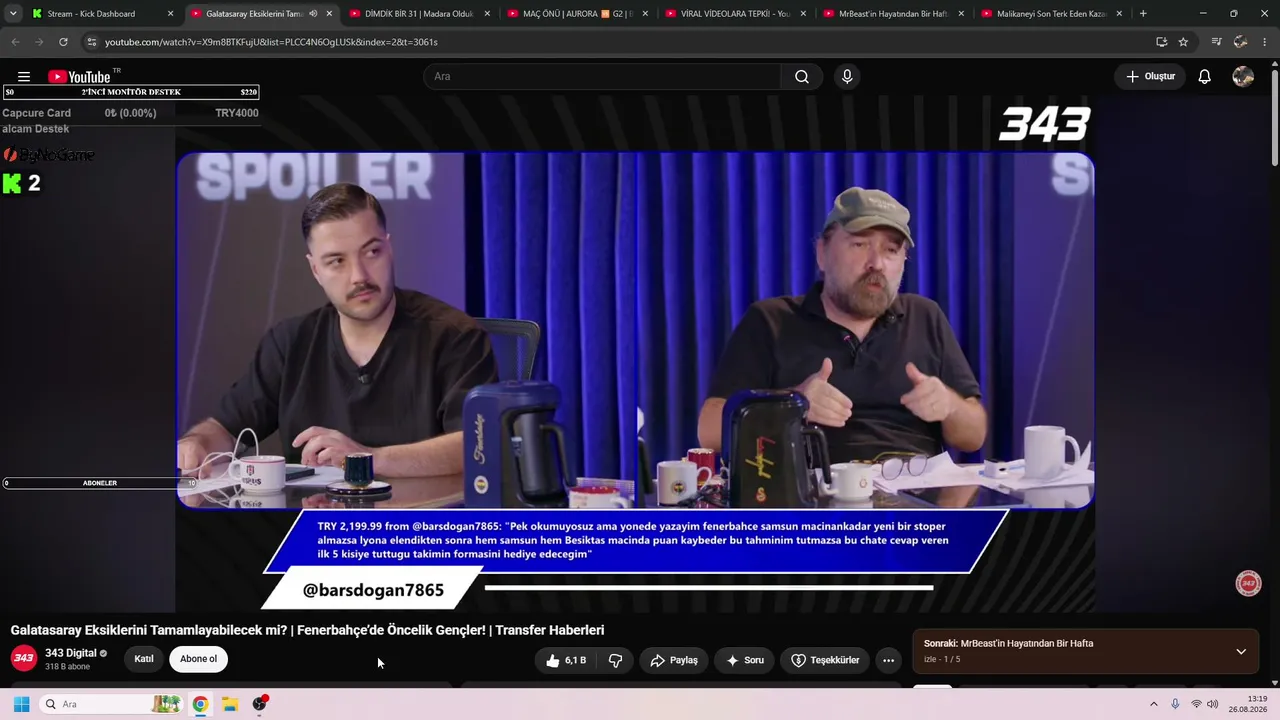This screenshot has height=720, width=1280.
Task: Open Chrome three-dot menu
Action: click(x=1265, y=42)
